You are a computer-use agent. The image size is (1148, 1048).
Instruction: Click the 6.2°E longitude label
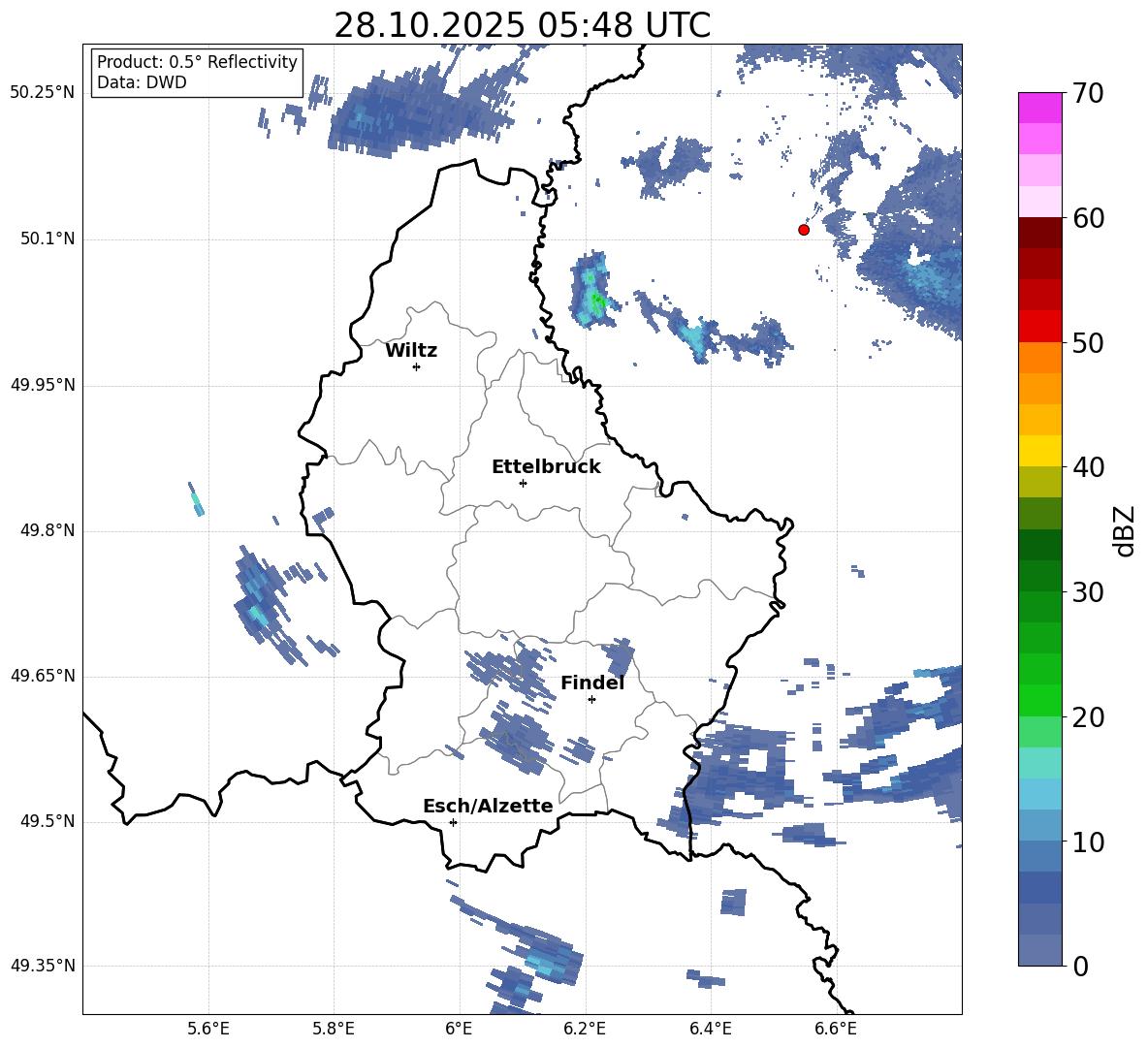point(585,1029)
